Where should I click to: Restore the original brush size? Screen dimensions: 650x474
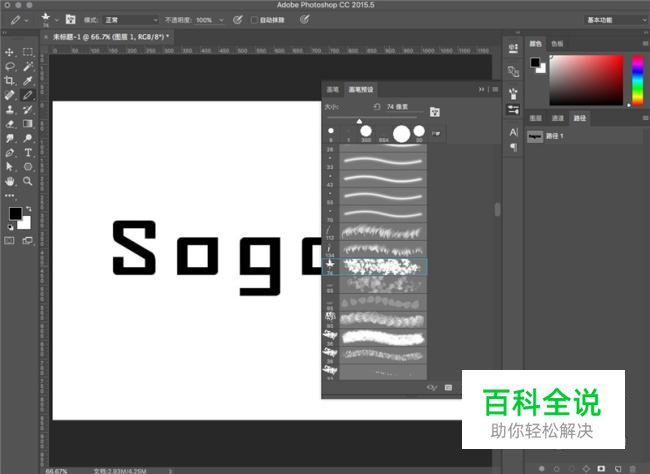[377, 107]
